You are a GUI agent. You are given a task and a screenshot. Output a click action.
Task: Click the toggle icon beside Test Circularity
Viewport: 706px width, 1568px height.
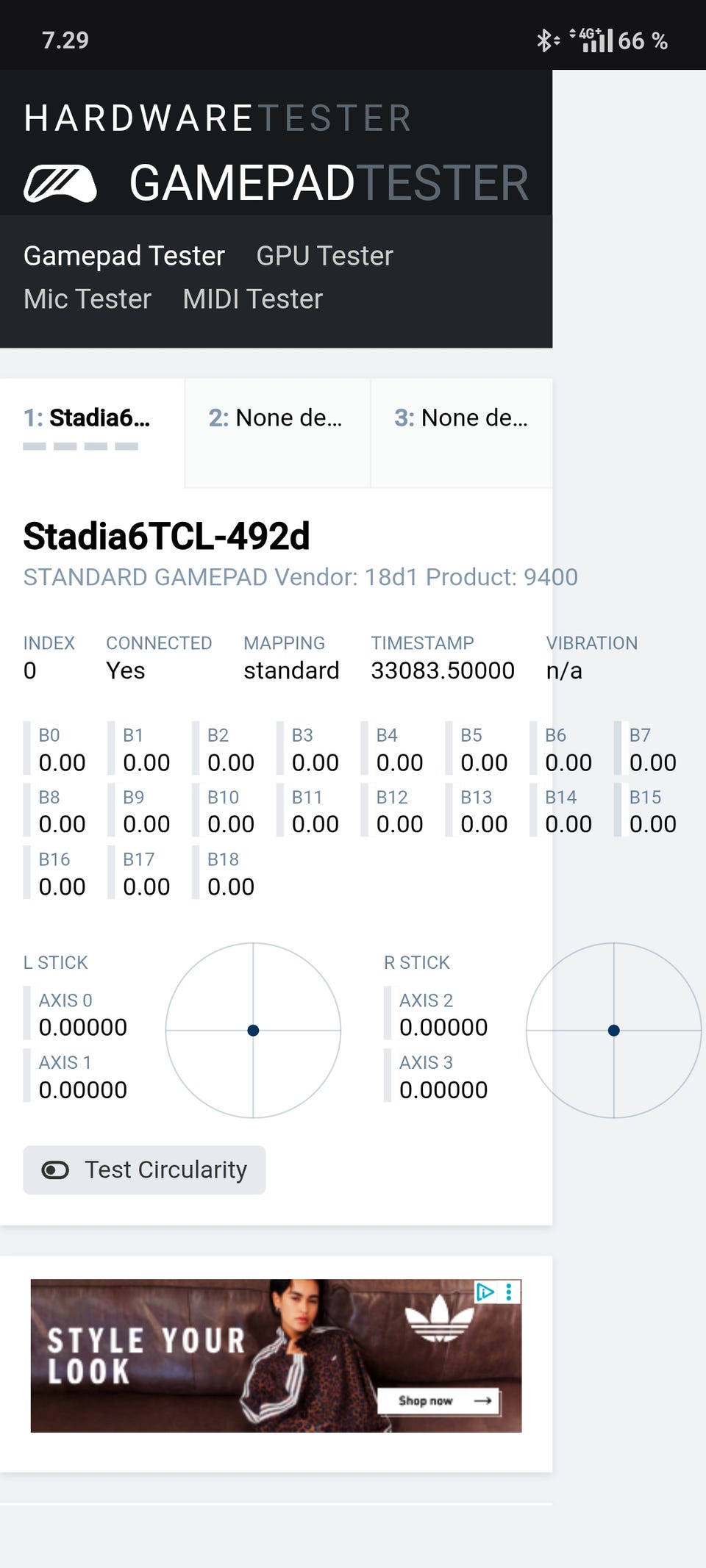tap(55, 1170)
